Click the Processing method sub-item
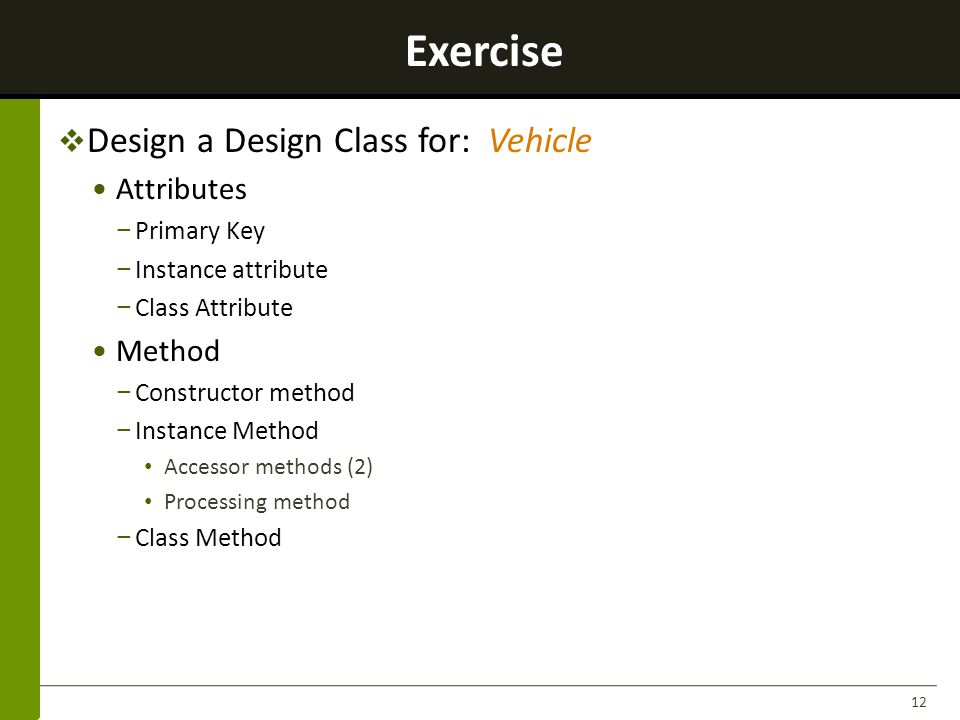960x720 pixels. pos(257,502)
